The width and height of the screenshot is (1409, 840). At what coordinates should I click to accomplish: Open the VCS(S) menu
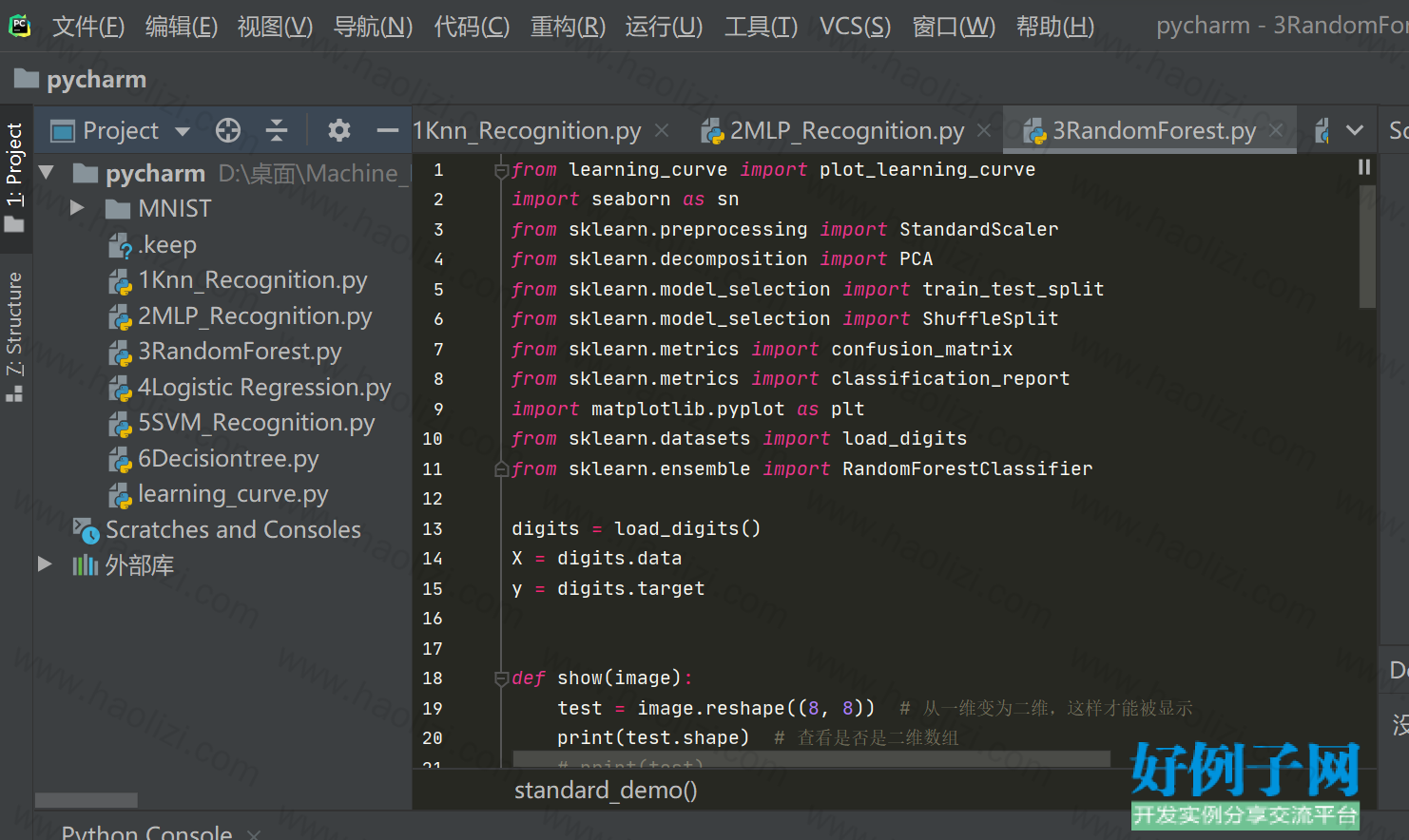click(x=855, y=26)
